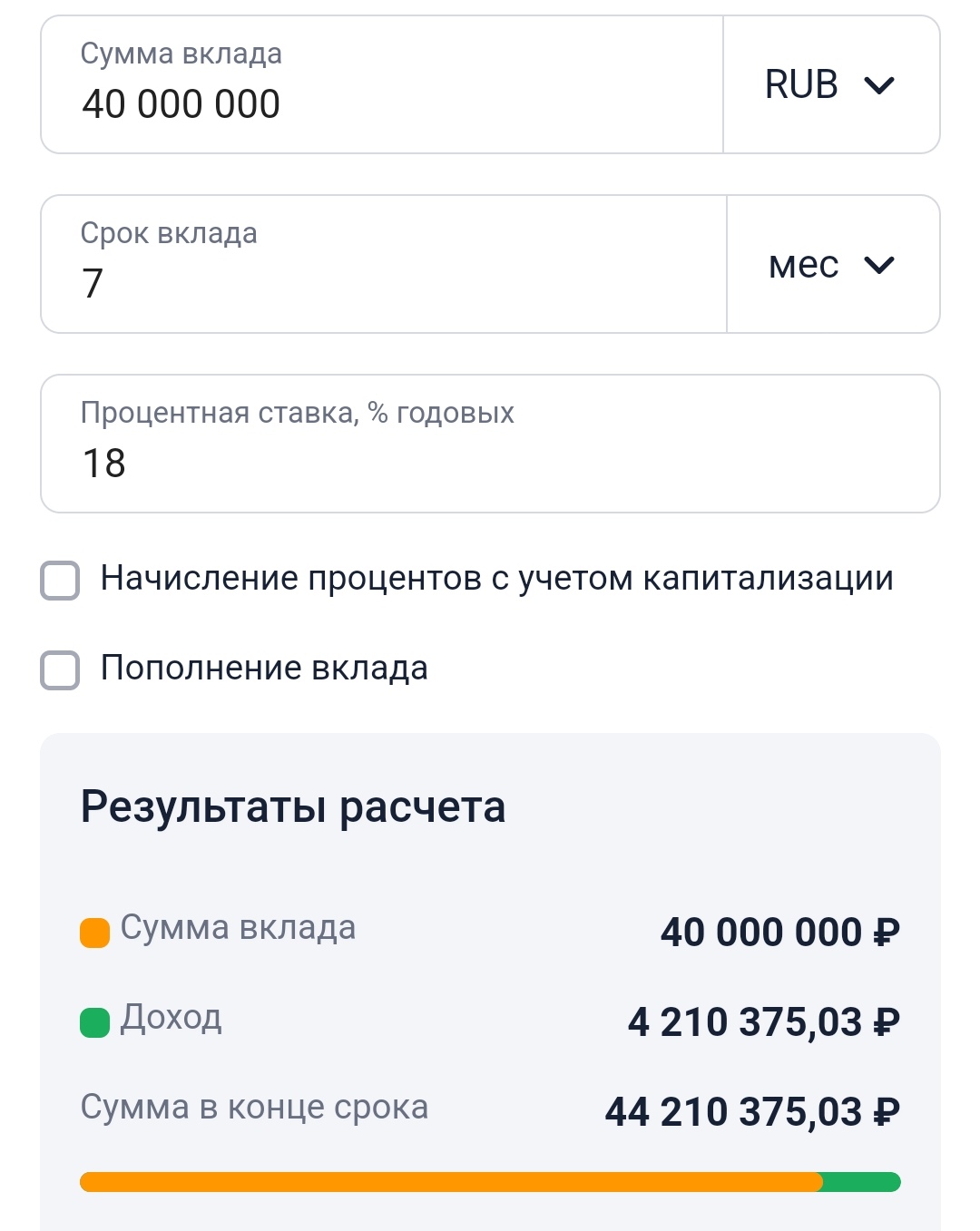Click the orange segment of the result bar

[x=450, y=1182]
